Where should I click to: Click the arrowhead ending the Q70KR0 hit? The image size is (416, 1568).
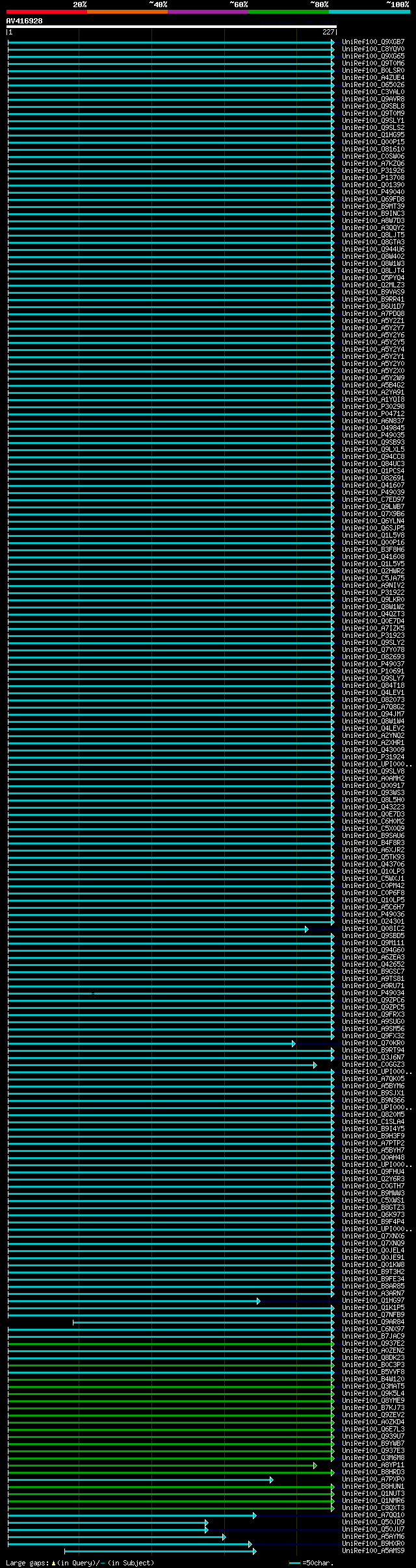click(x=294, y=1043)
